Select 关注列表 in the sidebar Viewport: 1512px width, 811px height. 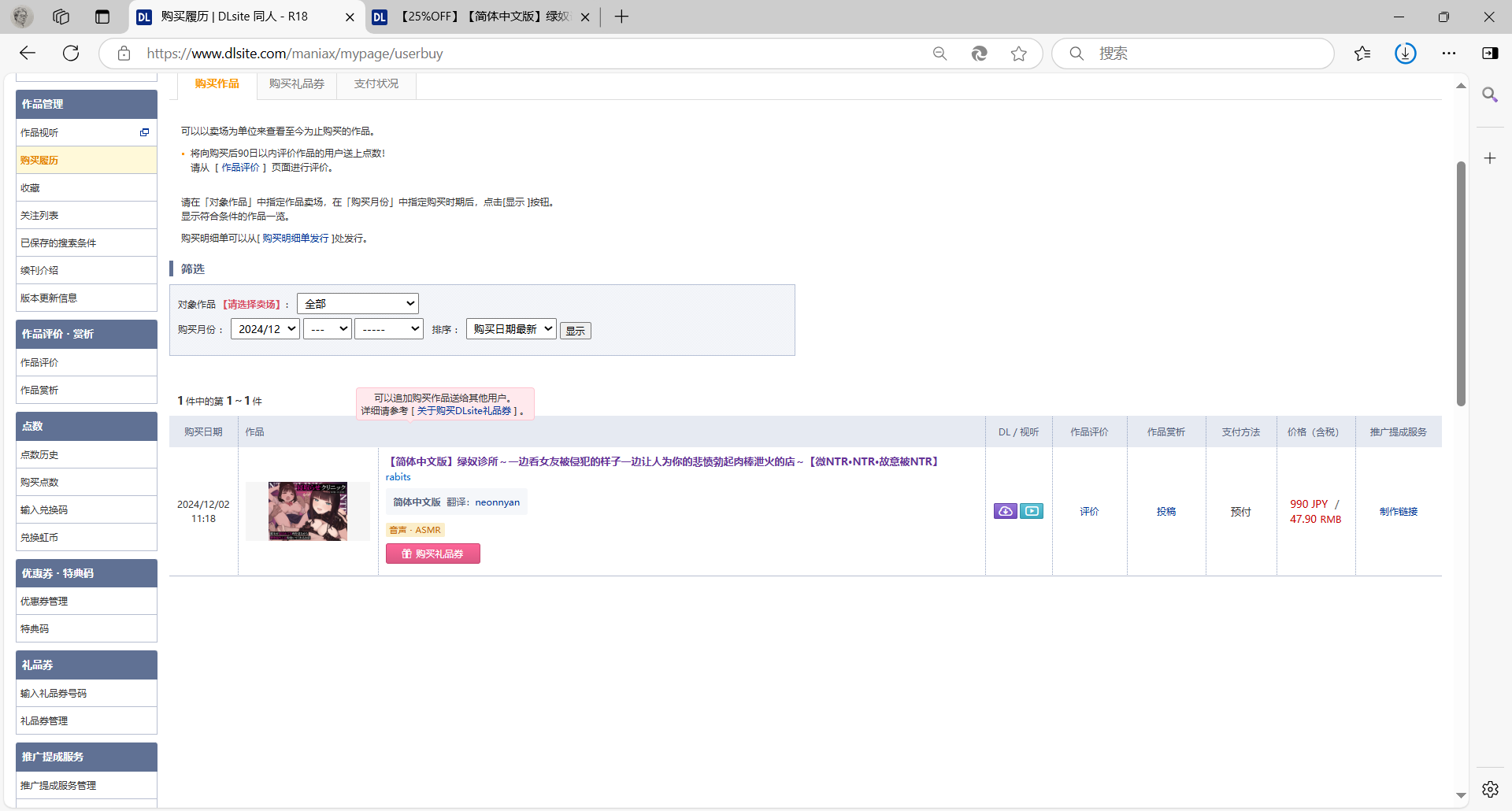click(87, 215)
